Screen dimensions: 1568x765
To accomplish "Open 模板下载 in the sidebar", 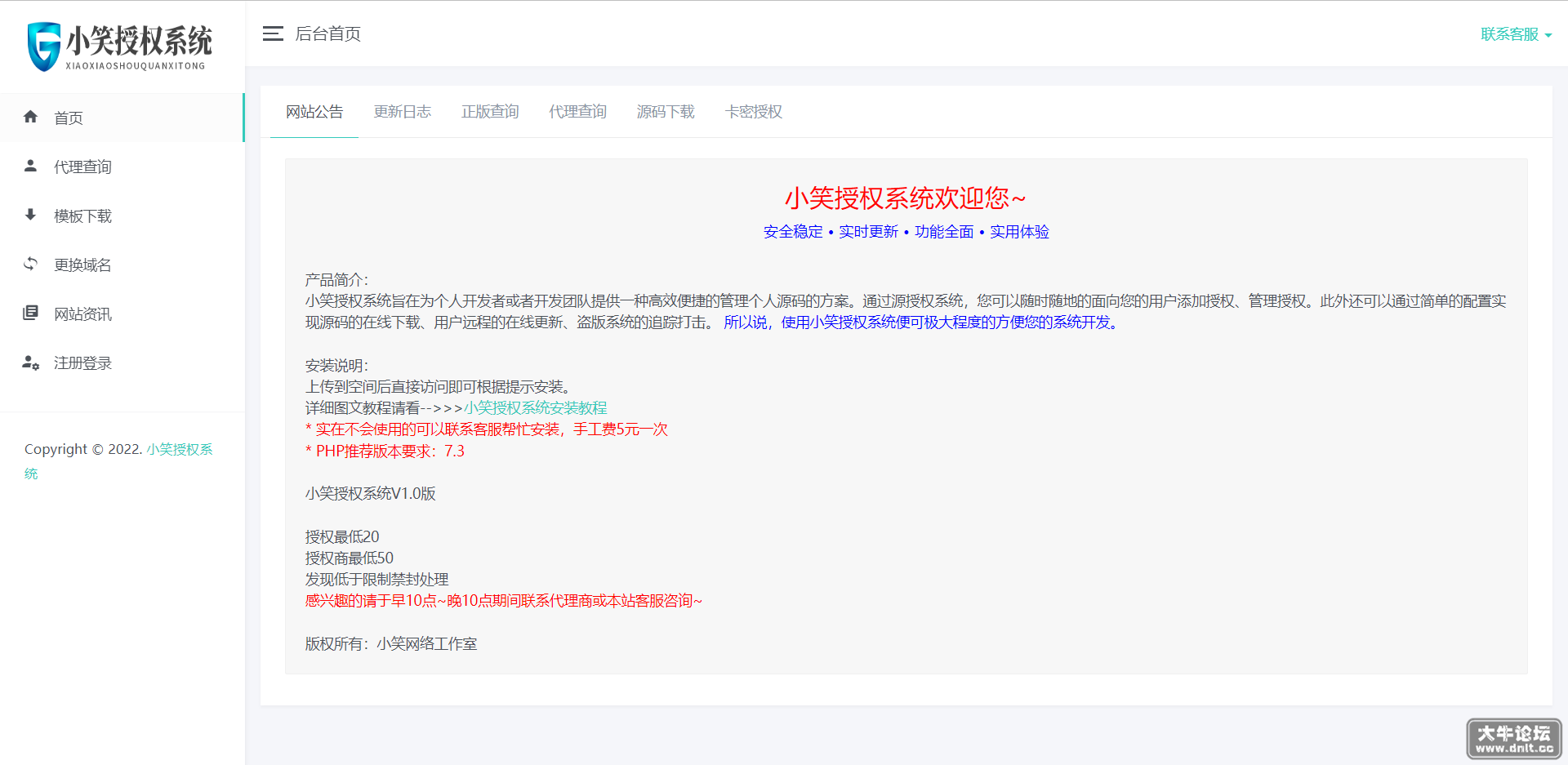I will pos(122,216).
